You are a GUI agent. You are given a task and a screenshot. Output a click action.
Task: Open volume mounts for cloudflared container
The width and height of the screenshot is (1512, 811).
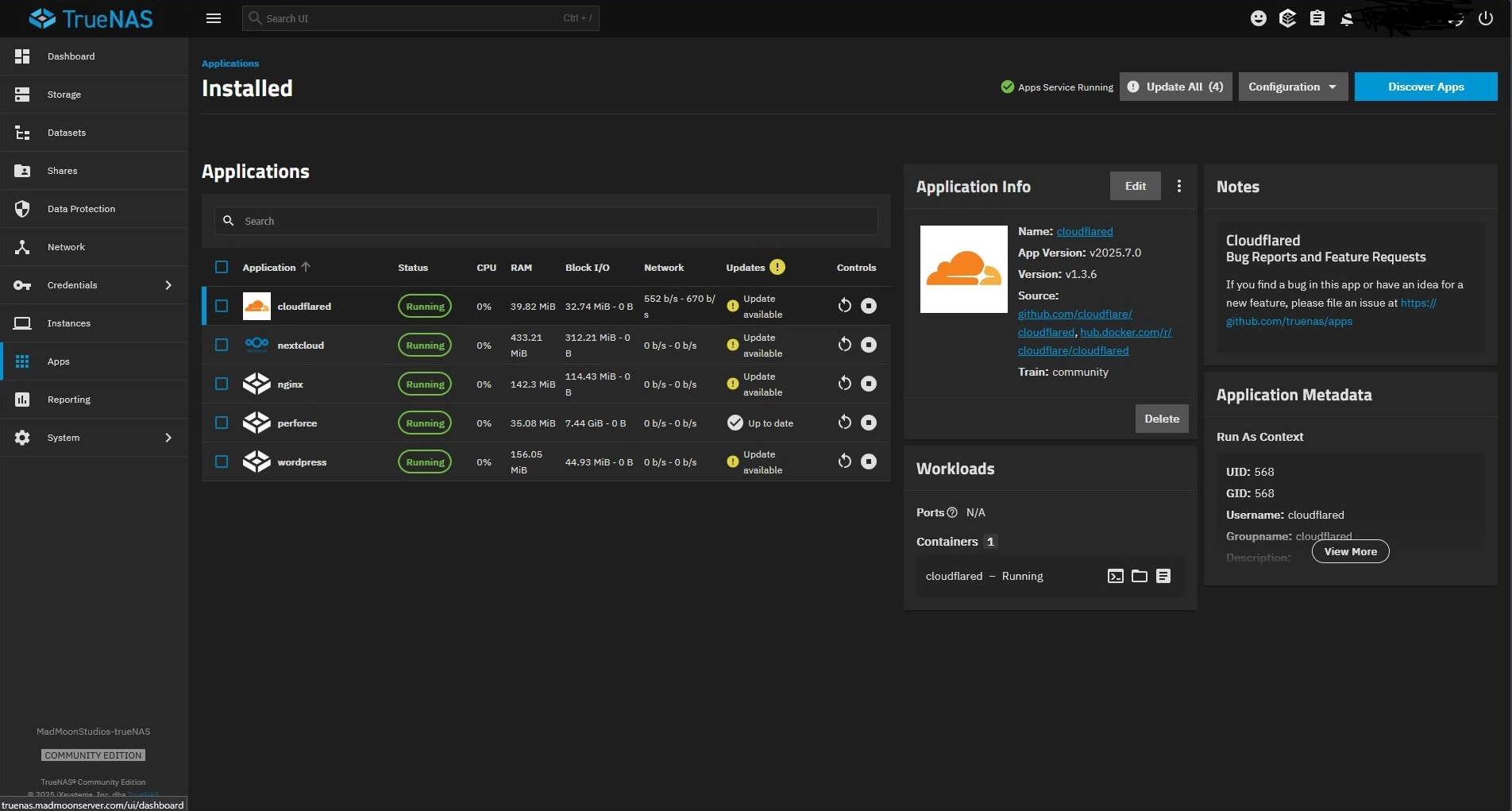[x=1139, y=576]
